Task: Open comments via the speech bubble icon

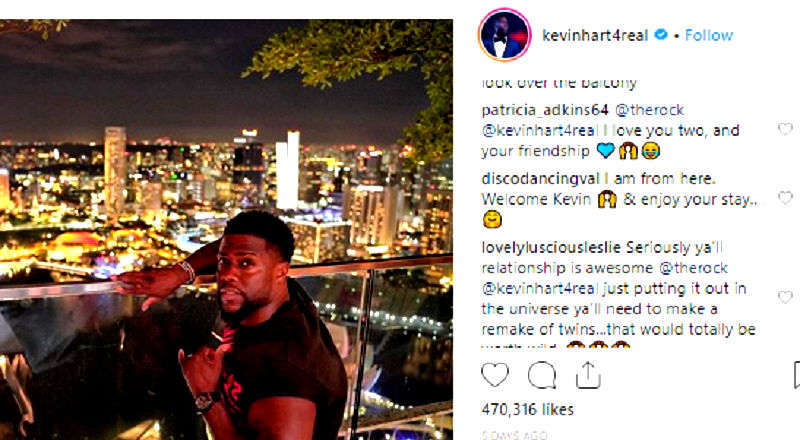Action: click(x=541, y=375)
